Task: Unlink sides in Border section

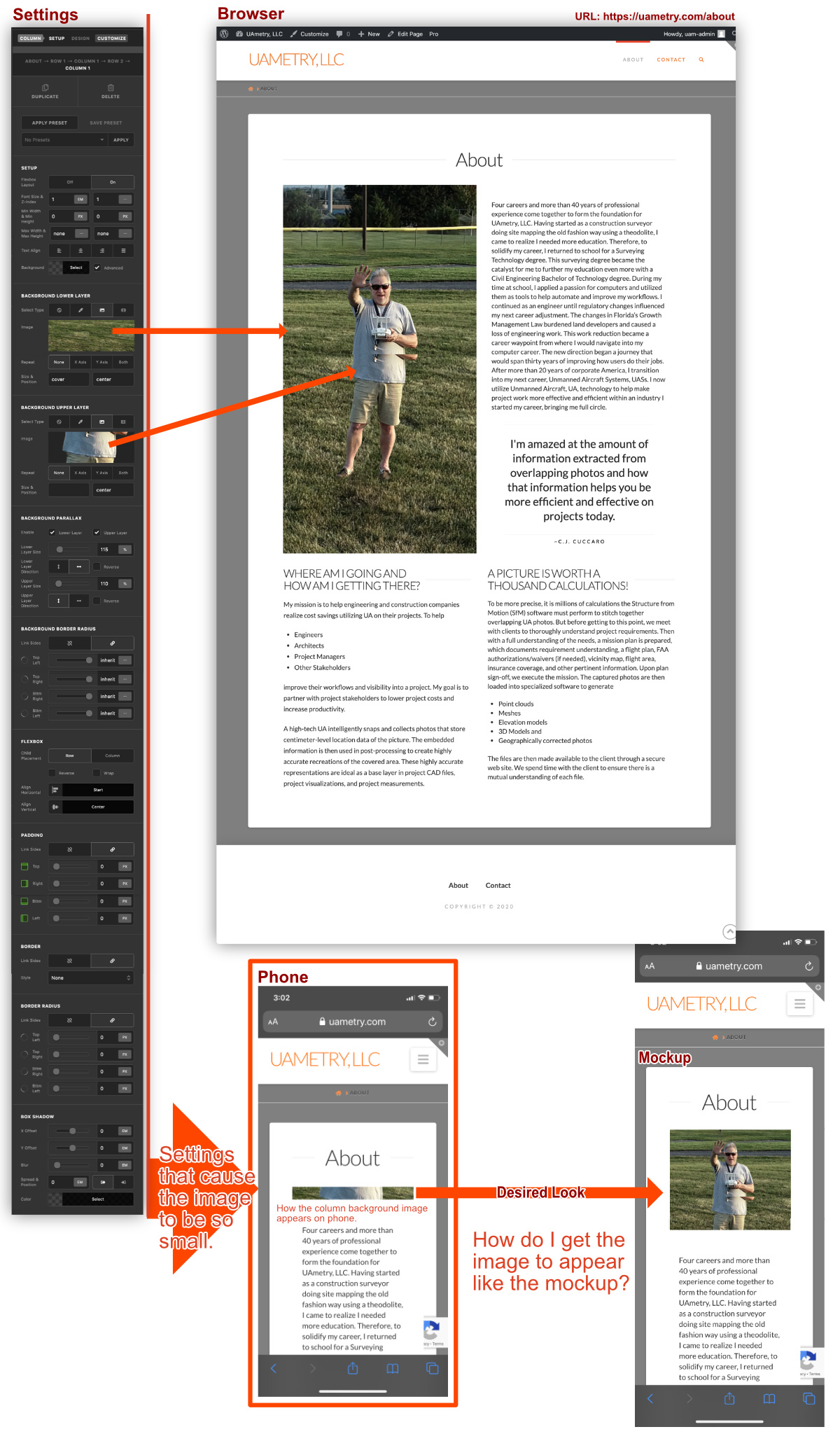Action: click(69, 961)
